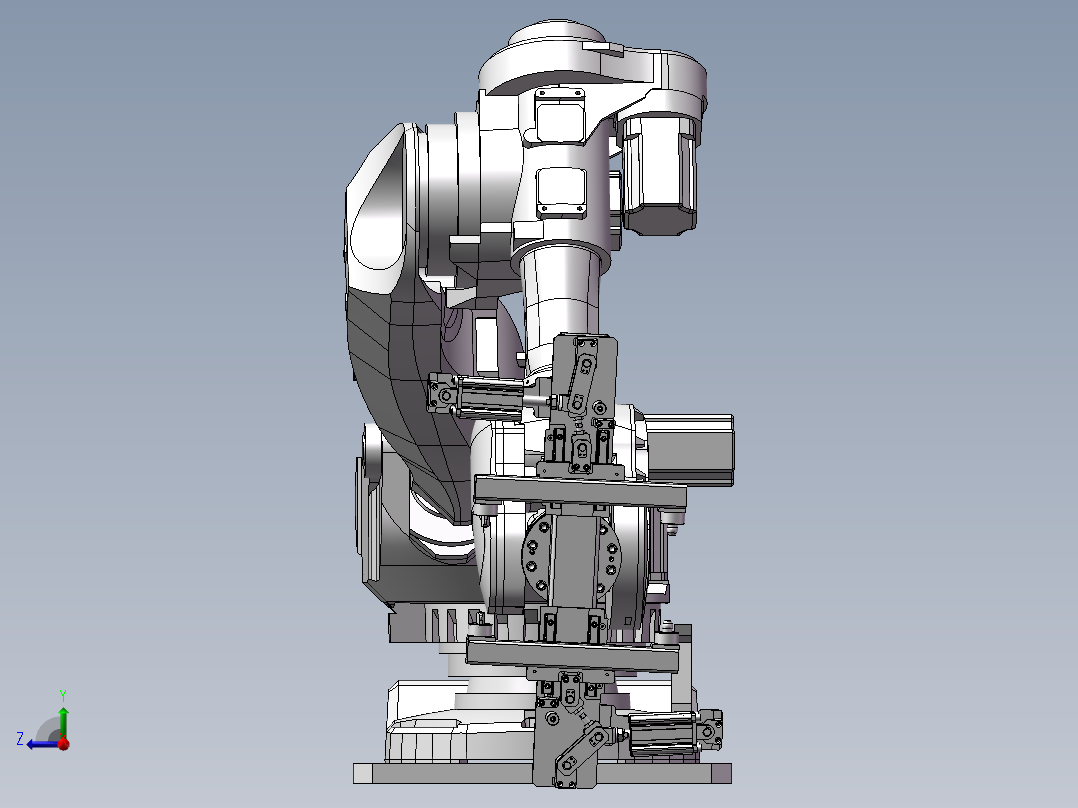
Task: Click the red origin sphere of the triad
Action: pyautogui.click(x=64, y=744)
